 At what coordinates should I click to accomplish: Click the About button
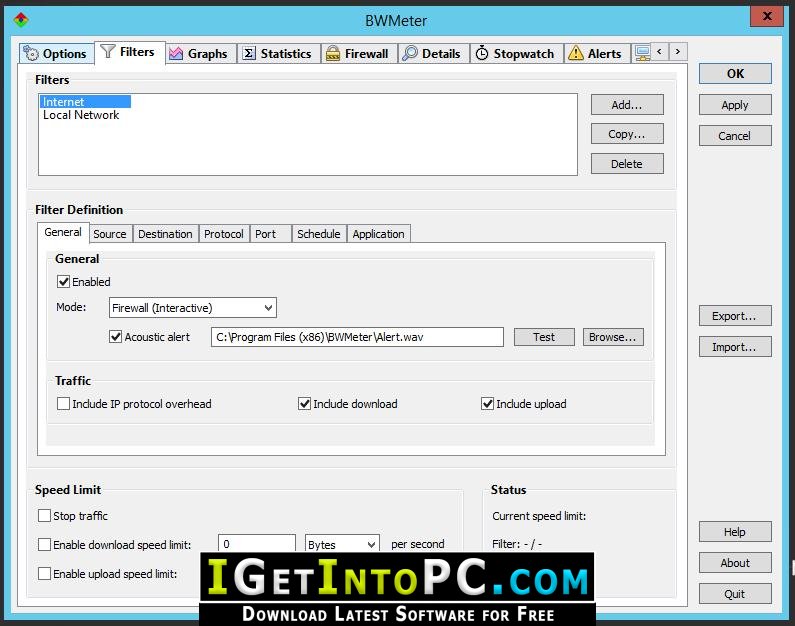[735, 563]
